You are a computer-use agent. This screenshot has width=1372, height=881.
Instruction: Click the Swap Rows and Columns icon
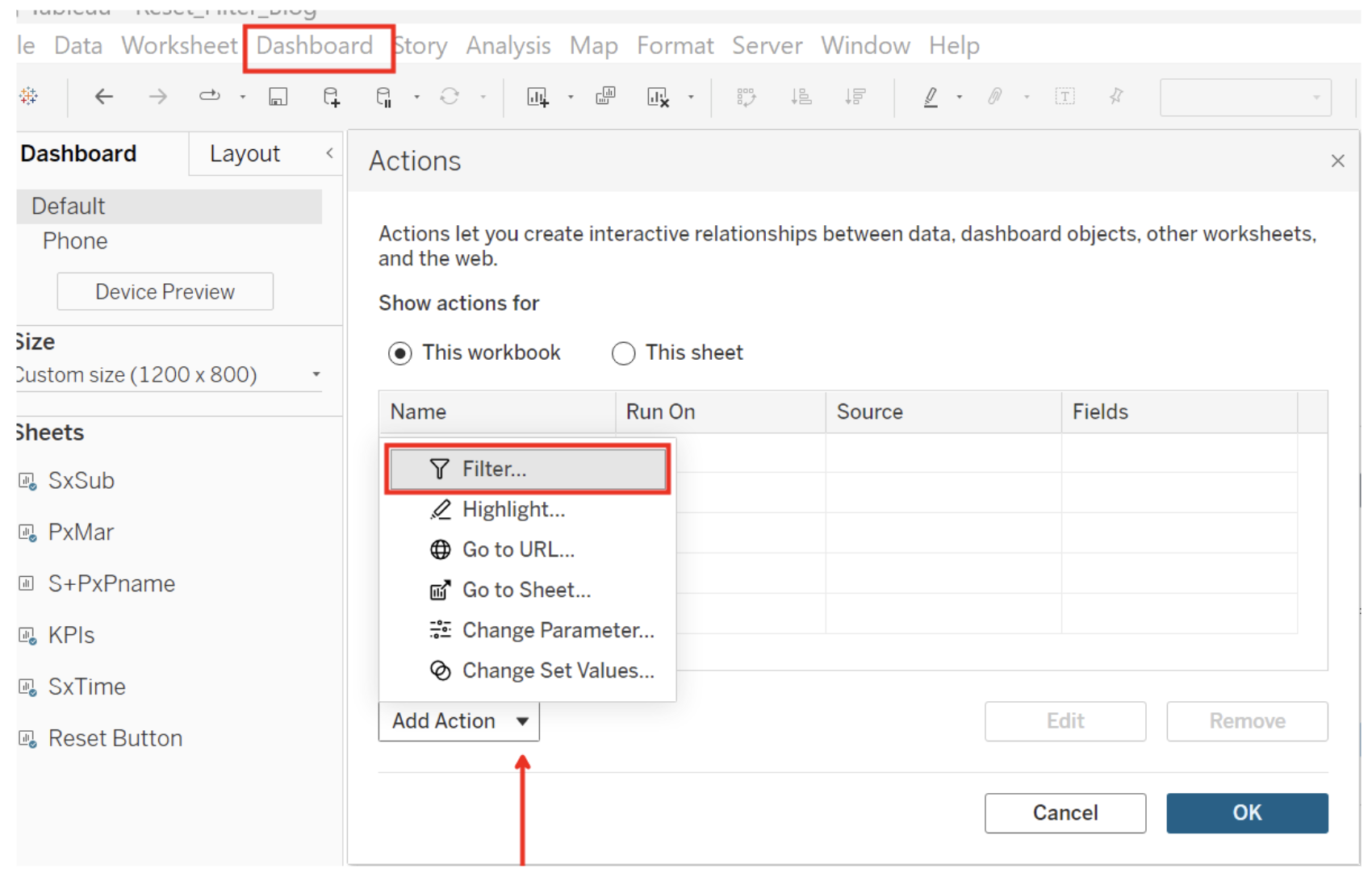[747, 97]
